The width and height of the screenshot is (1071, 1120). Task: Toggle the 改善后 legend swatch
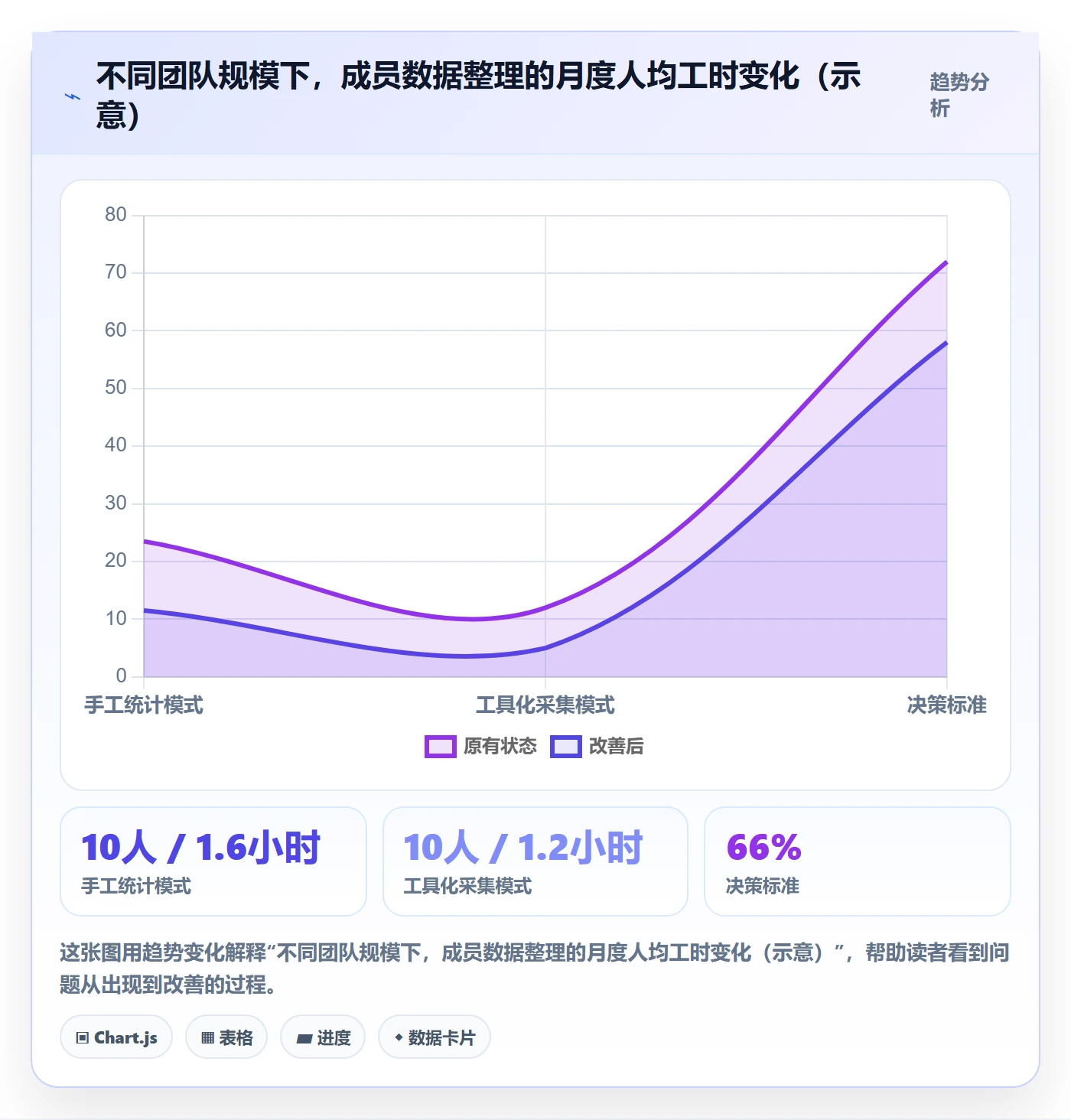(566, 746)
